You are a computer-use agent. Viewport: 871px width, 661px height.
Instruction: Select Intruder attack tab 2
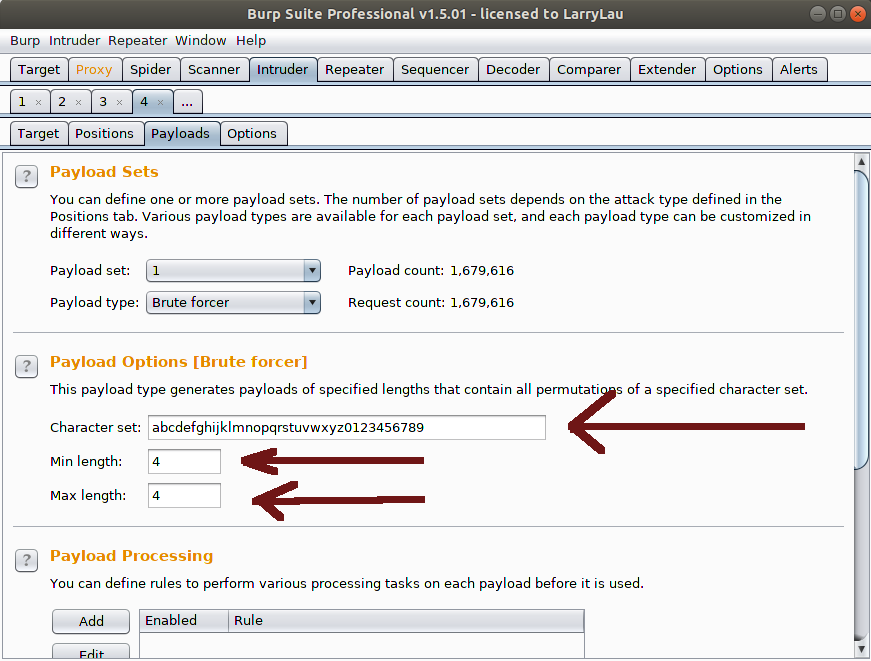[62, 102]
